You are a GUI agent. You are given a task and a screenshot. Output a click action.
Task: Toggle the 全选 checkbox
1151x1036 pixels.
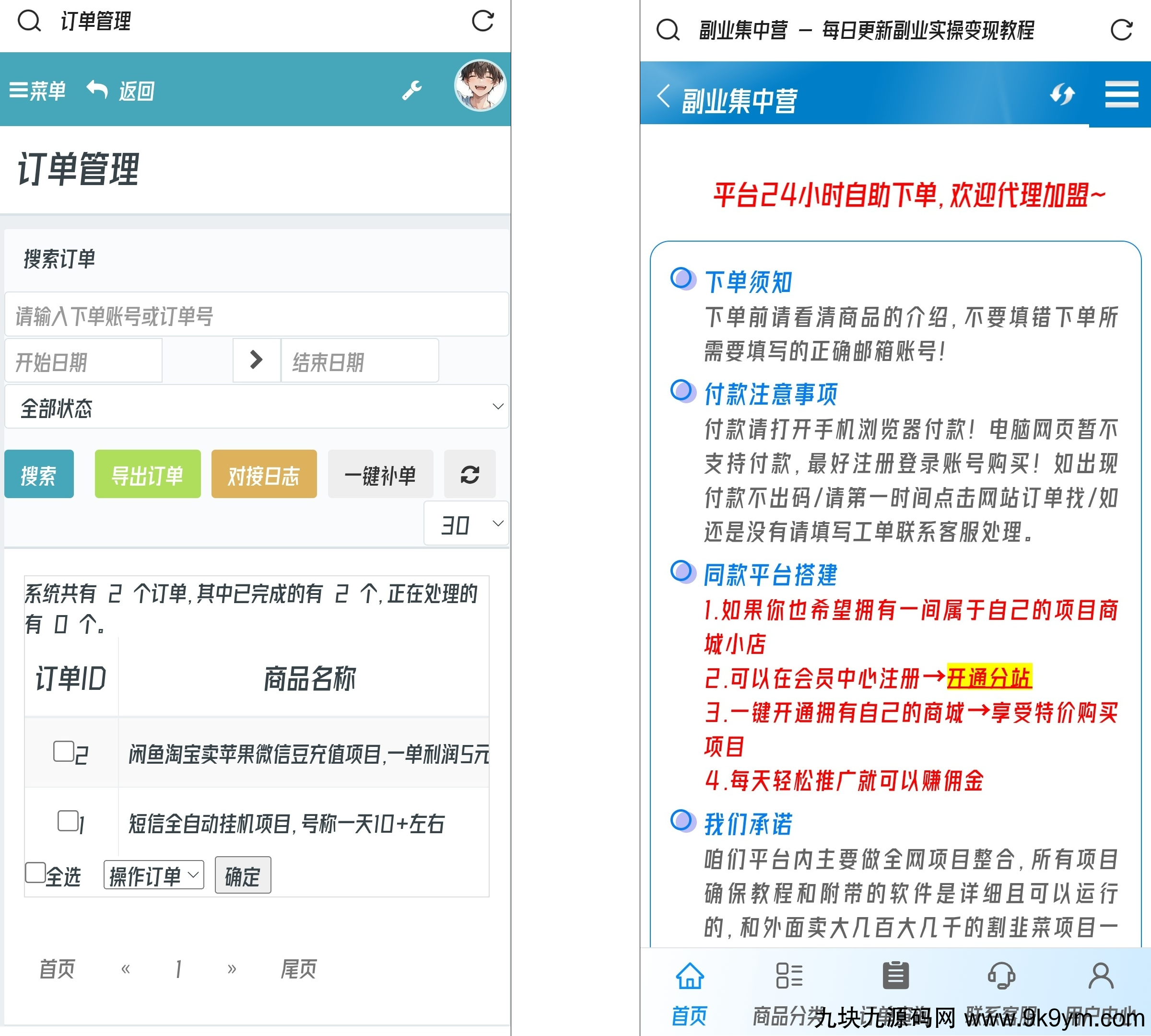(x=35, y=872)
